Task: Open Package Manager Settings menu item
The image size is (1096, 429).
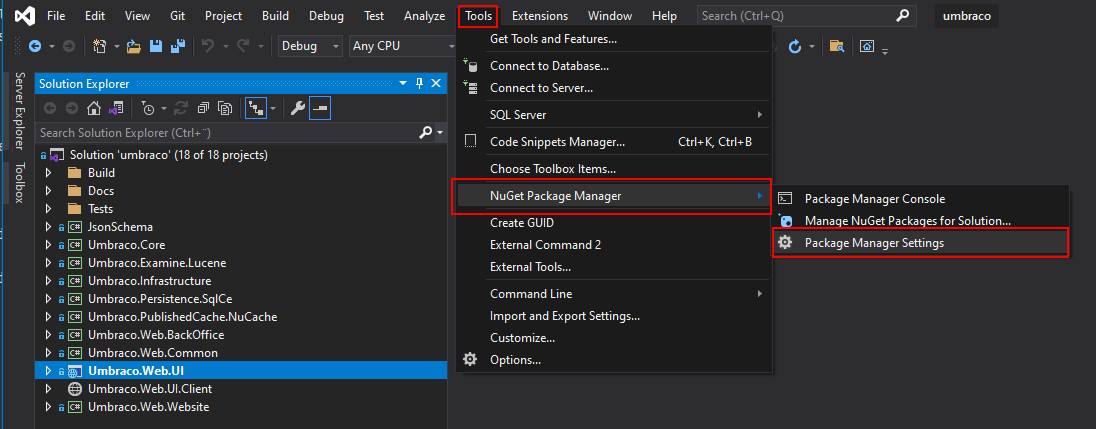Action: tap(873, 243)
